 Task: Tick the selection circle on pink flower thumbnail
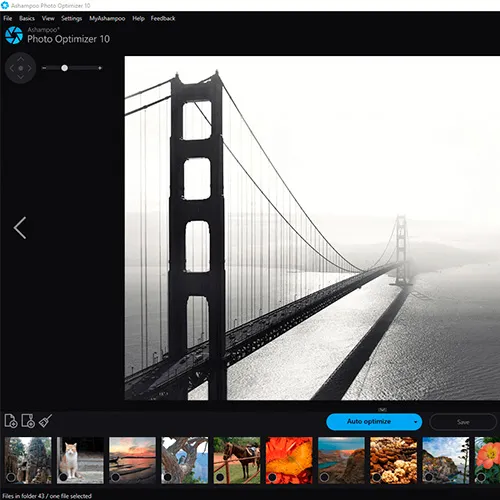point(481,477)
